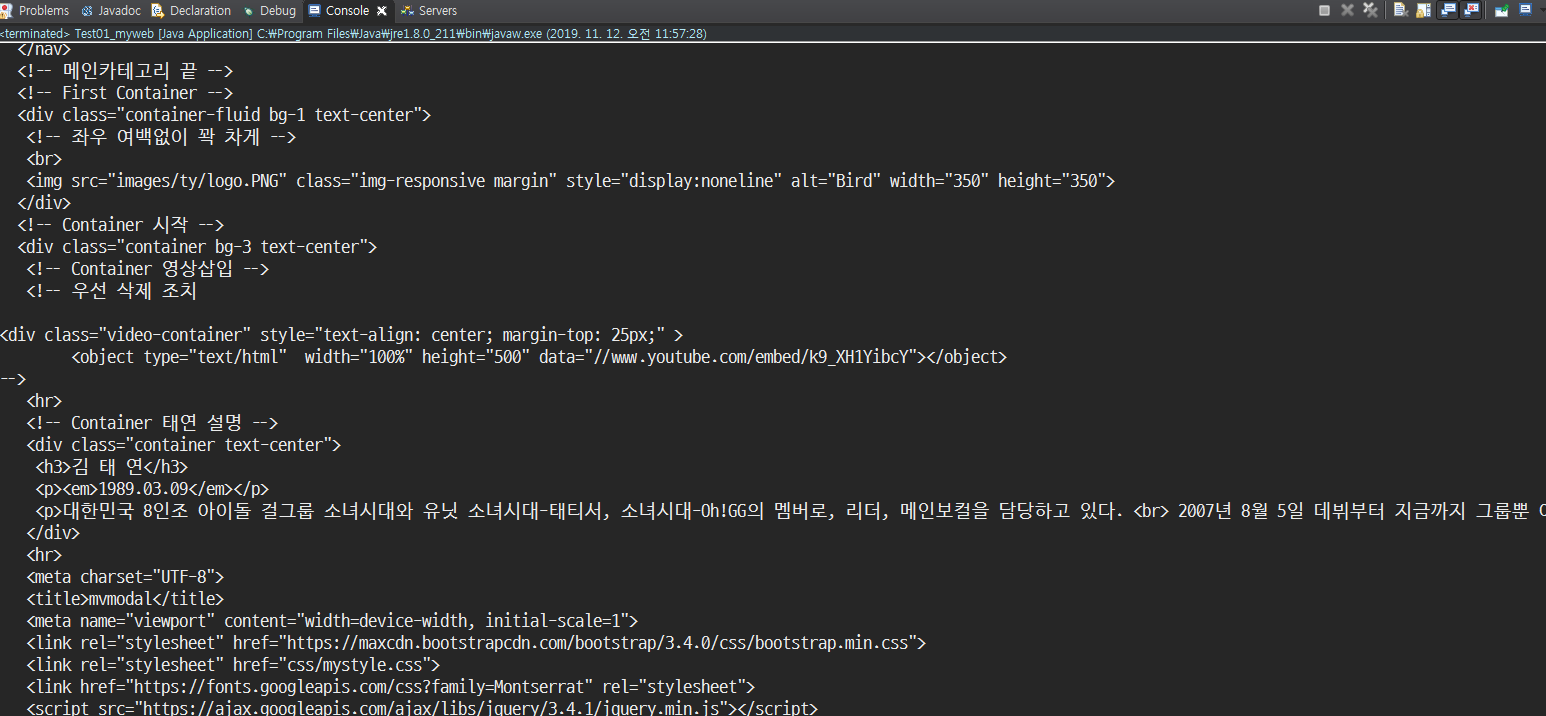Switch to the Declaration tab

pyautogui.click(x=191, y=10)
